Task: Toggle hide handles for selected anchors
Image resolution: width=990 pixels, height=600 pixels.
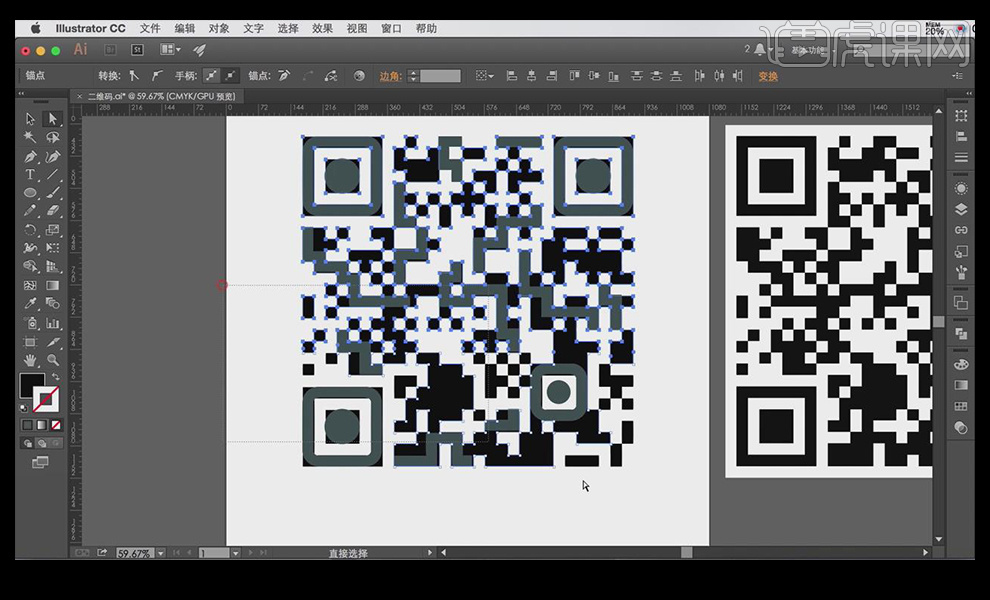Action: click(231, 76)
